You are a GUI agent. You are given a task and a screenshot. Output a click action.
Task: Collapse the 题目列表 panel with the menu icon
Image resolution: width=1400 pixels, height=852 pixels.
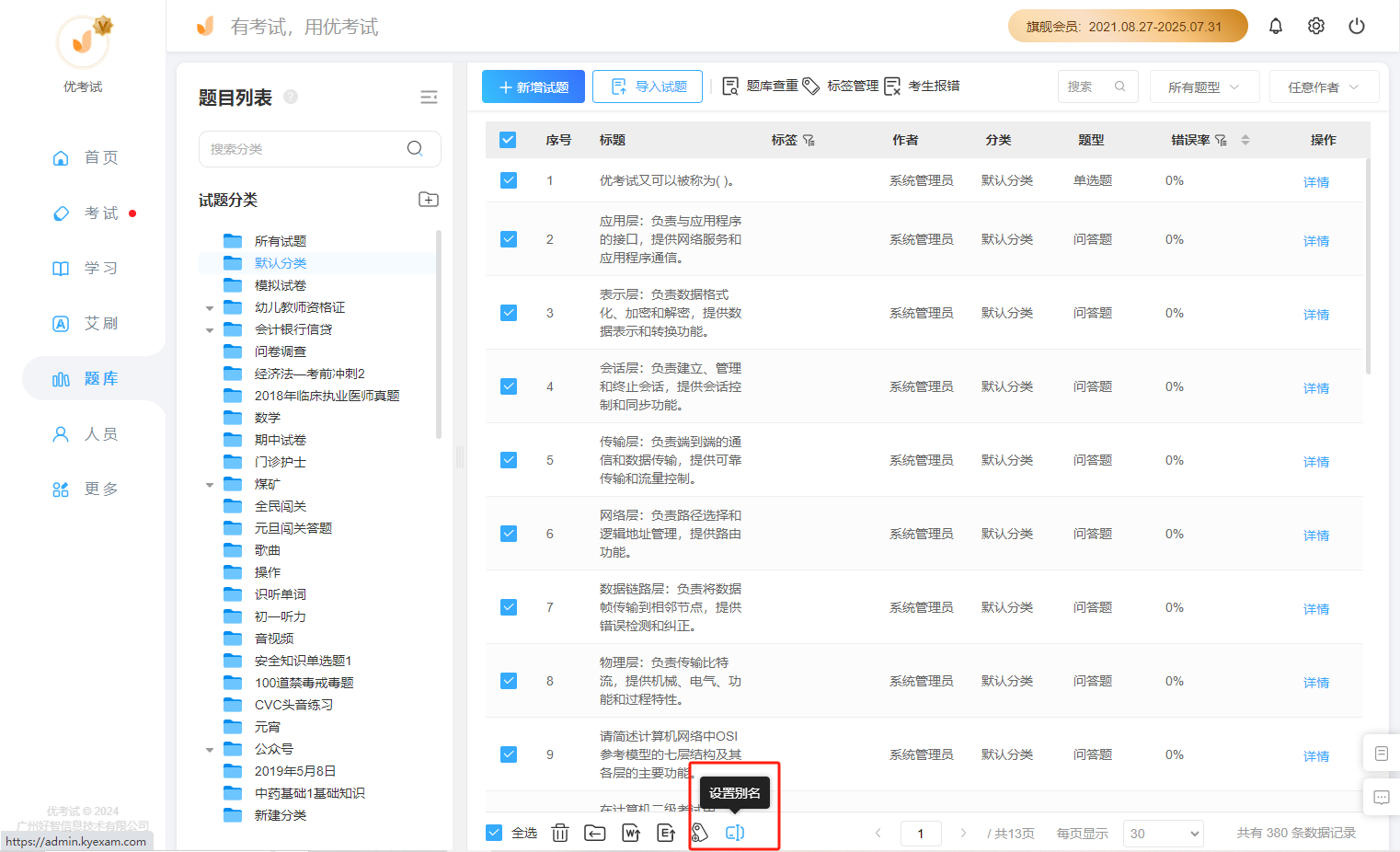point(429,98)
